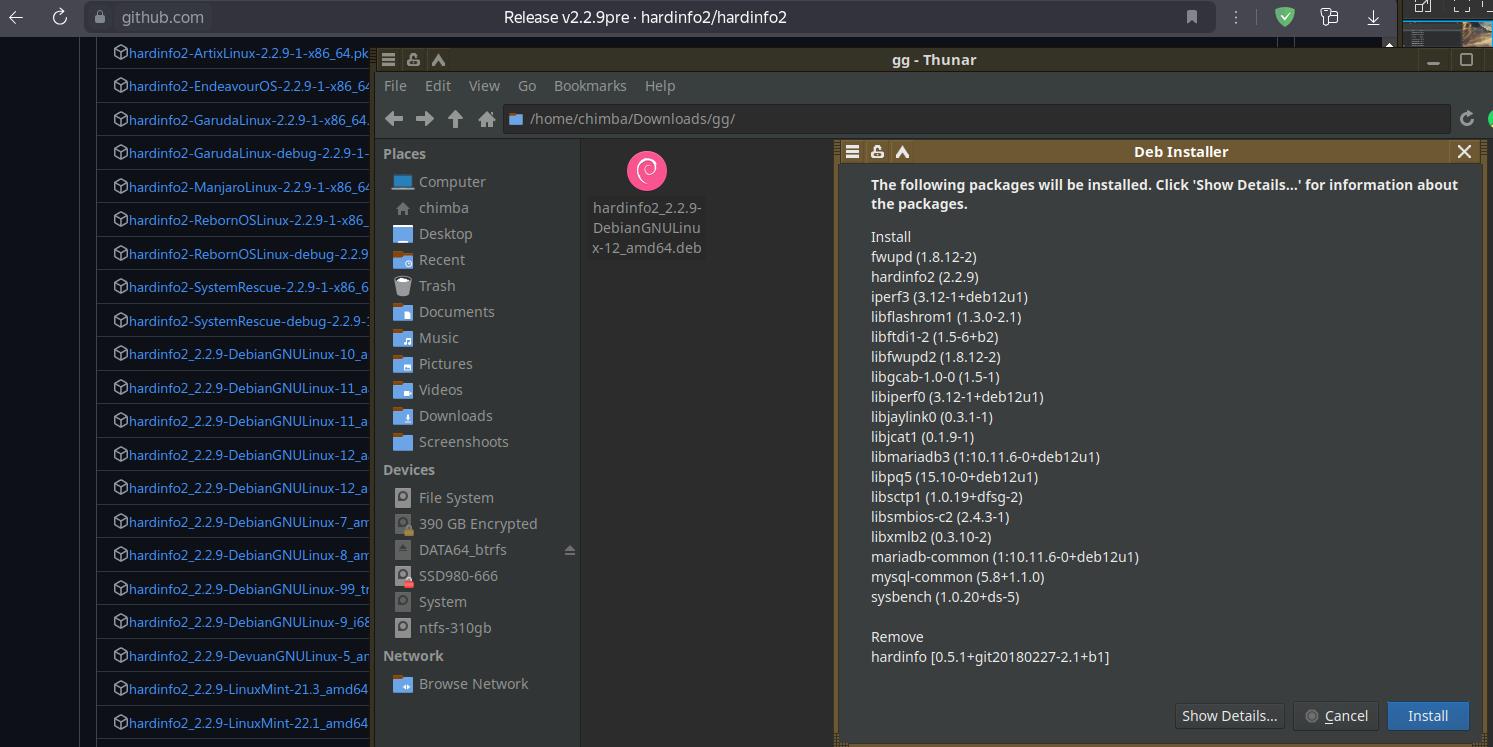Close the Deb Installer dialog
Screen dimensions: 1493x747
click(1464, 152)
